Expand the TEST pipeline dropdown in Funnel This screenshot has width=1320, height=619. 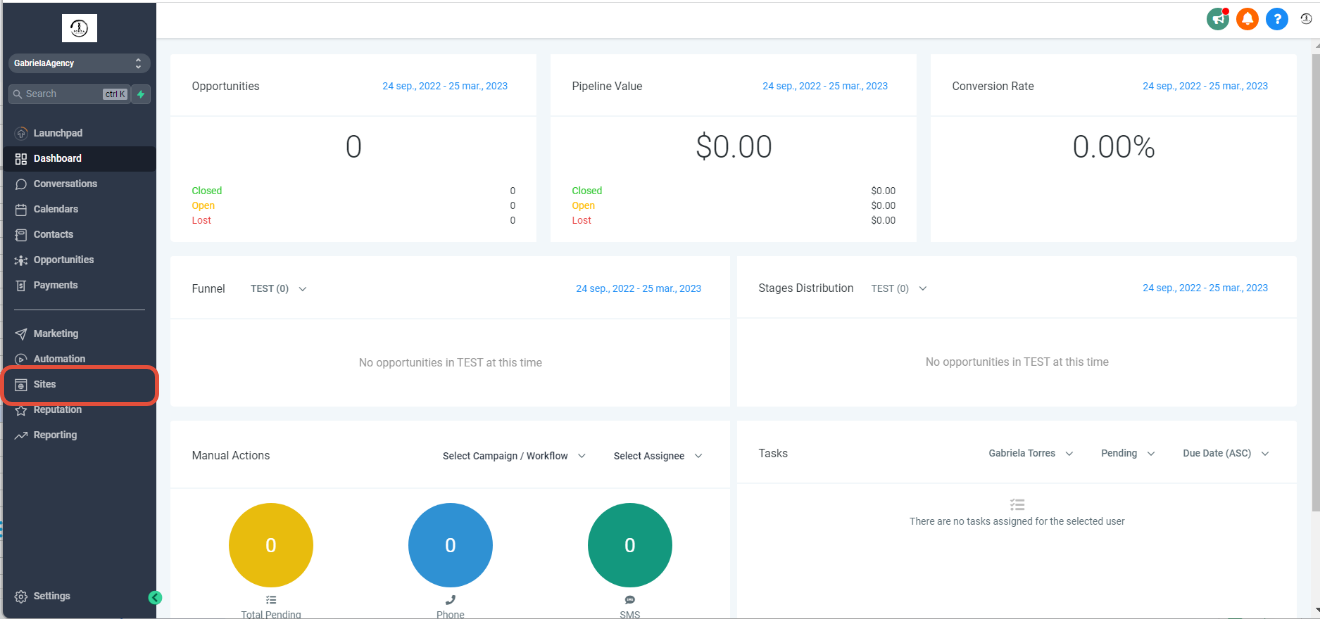click(278, 288)
